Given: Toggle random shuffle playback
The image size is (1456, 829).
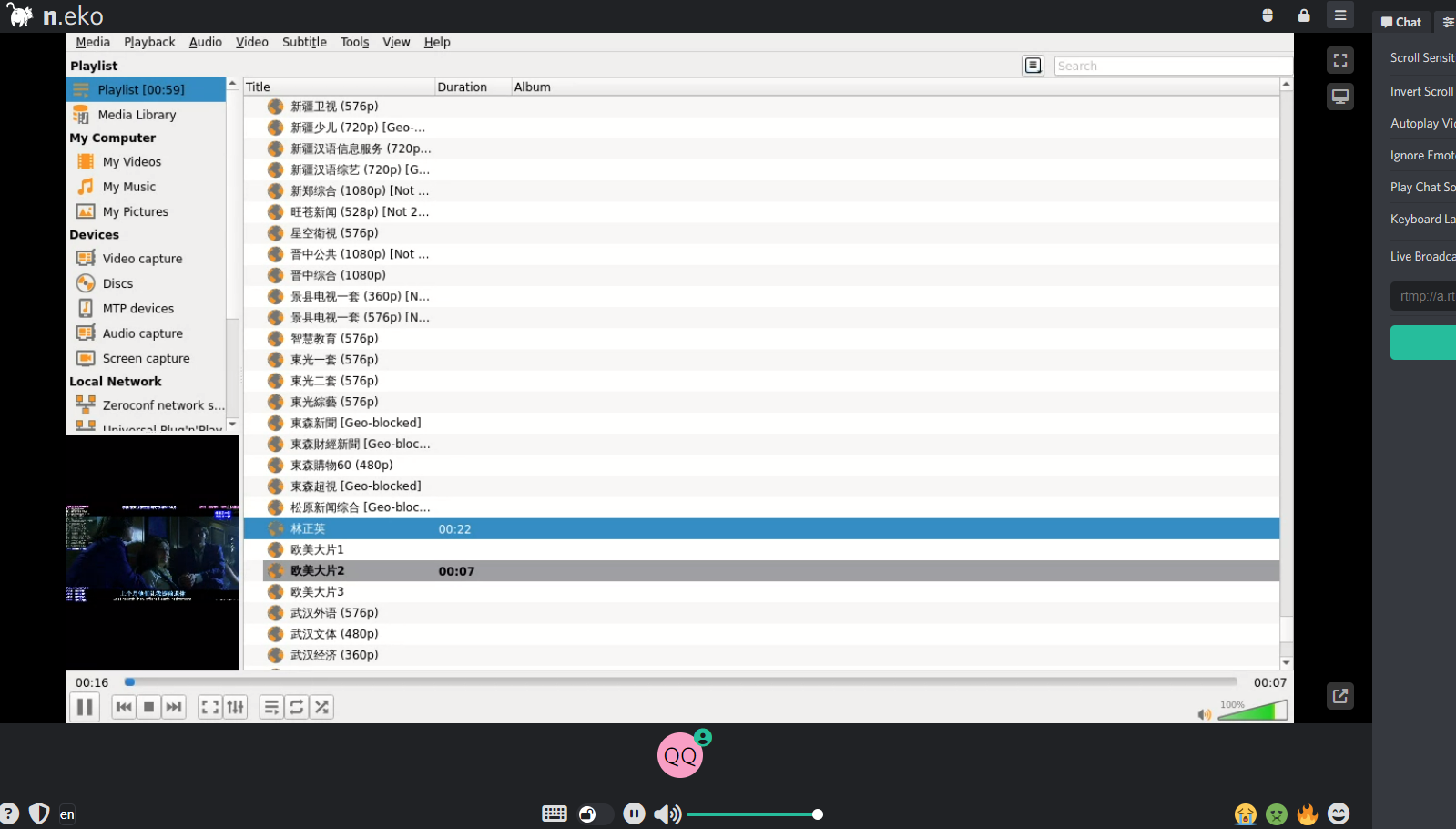Looking at the screenshot, I should (322, 707).
